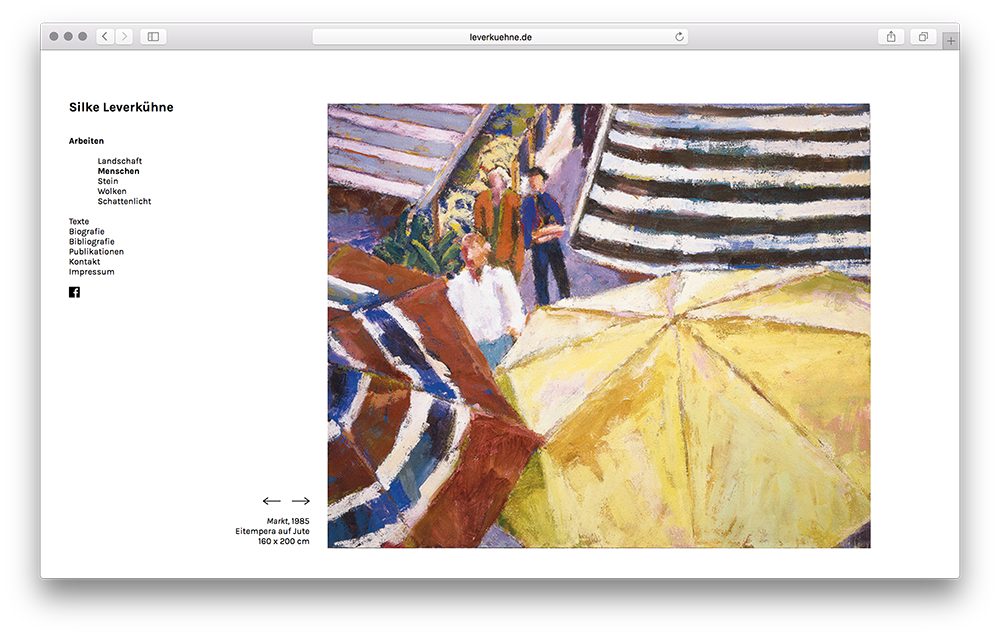The height and width of the screenshot is (636, 1000).
Task: Click the text 'Eitempera auf Jute'
Action: [272, 531]
